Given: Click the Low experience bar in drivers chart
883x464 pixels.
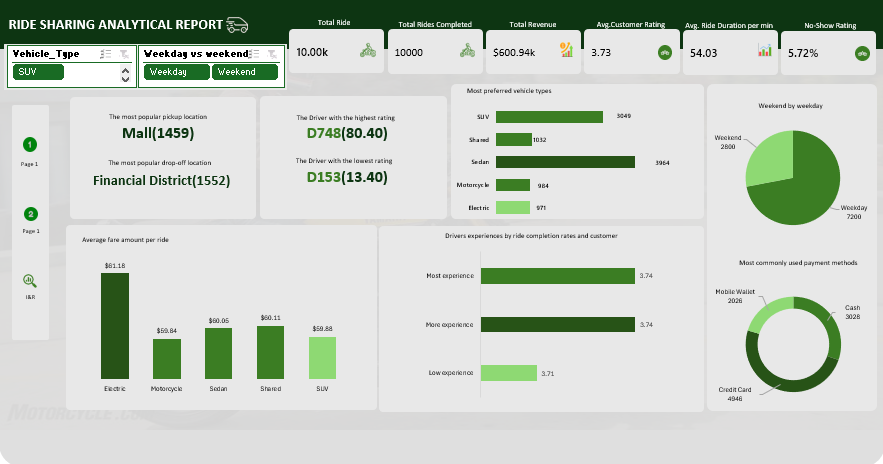Looking at the screenshot, I should tap(509, 373).
